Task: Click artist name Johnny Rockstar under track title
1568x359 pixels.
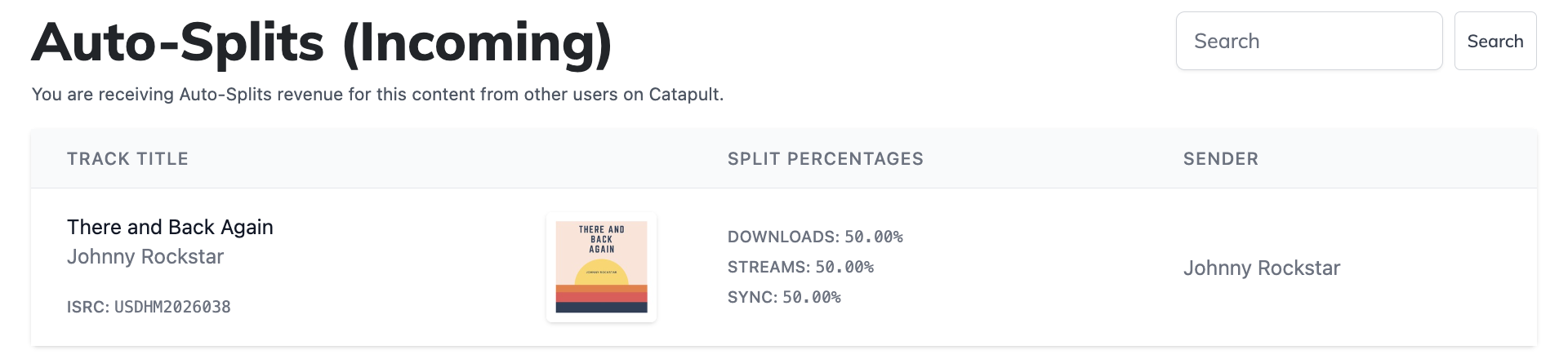Action: point(145,256)
